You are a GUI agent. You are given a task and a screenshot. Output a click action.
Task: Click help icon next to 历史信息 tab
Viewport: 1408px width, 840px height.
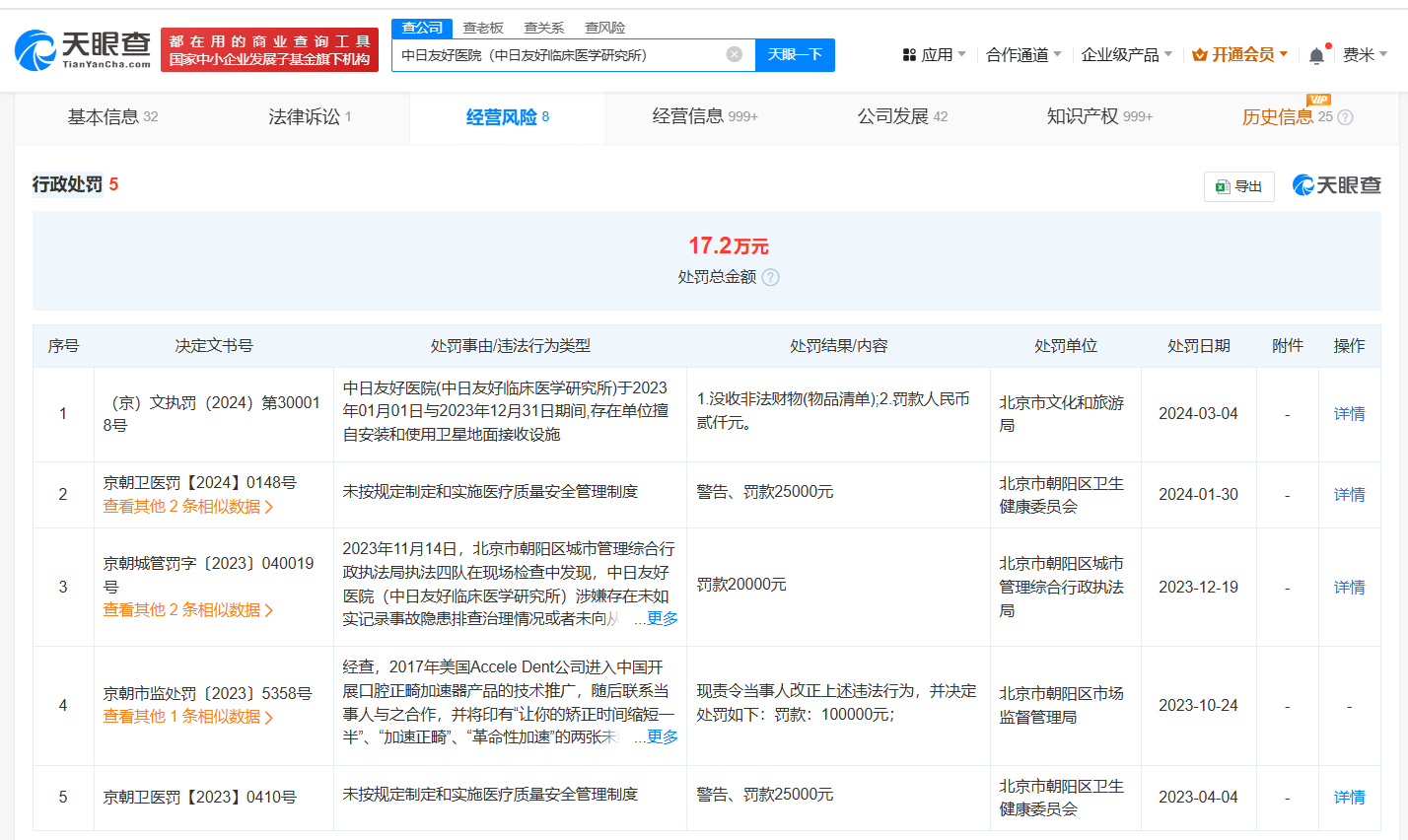(1345, 117)
